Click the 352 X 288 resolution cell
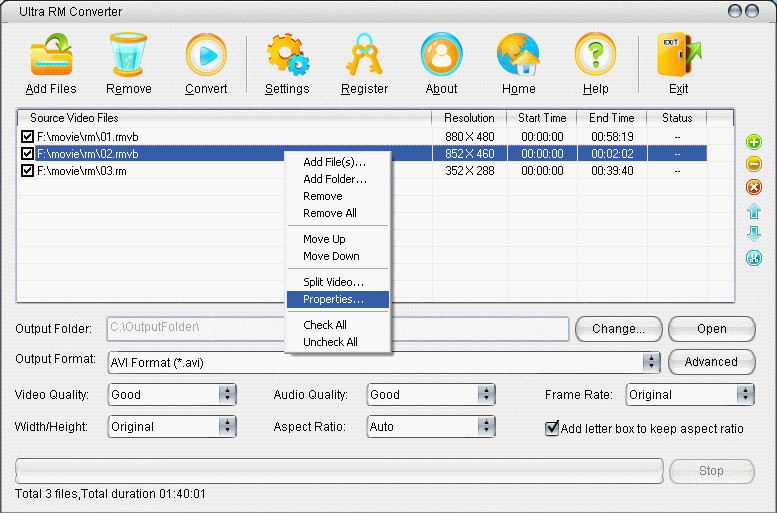 pyautogui.click(x=469, y=171)
